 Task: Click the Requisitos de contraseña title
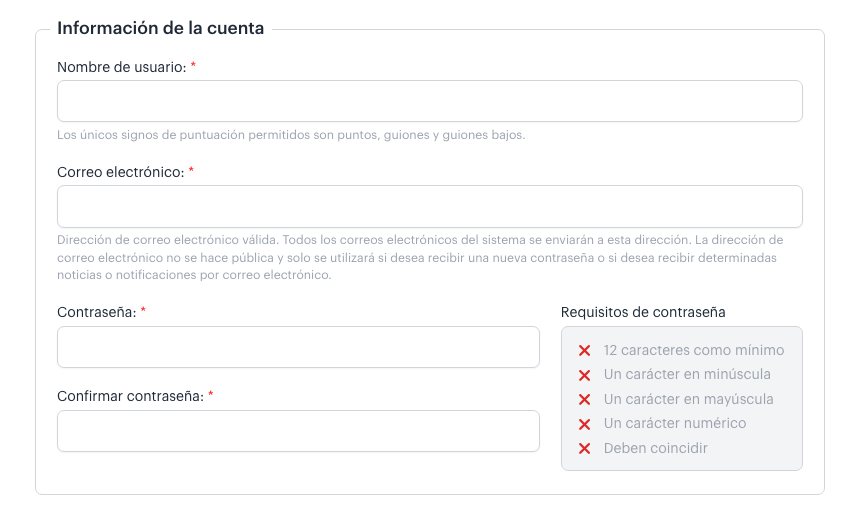tap(643, 312)
